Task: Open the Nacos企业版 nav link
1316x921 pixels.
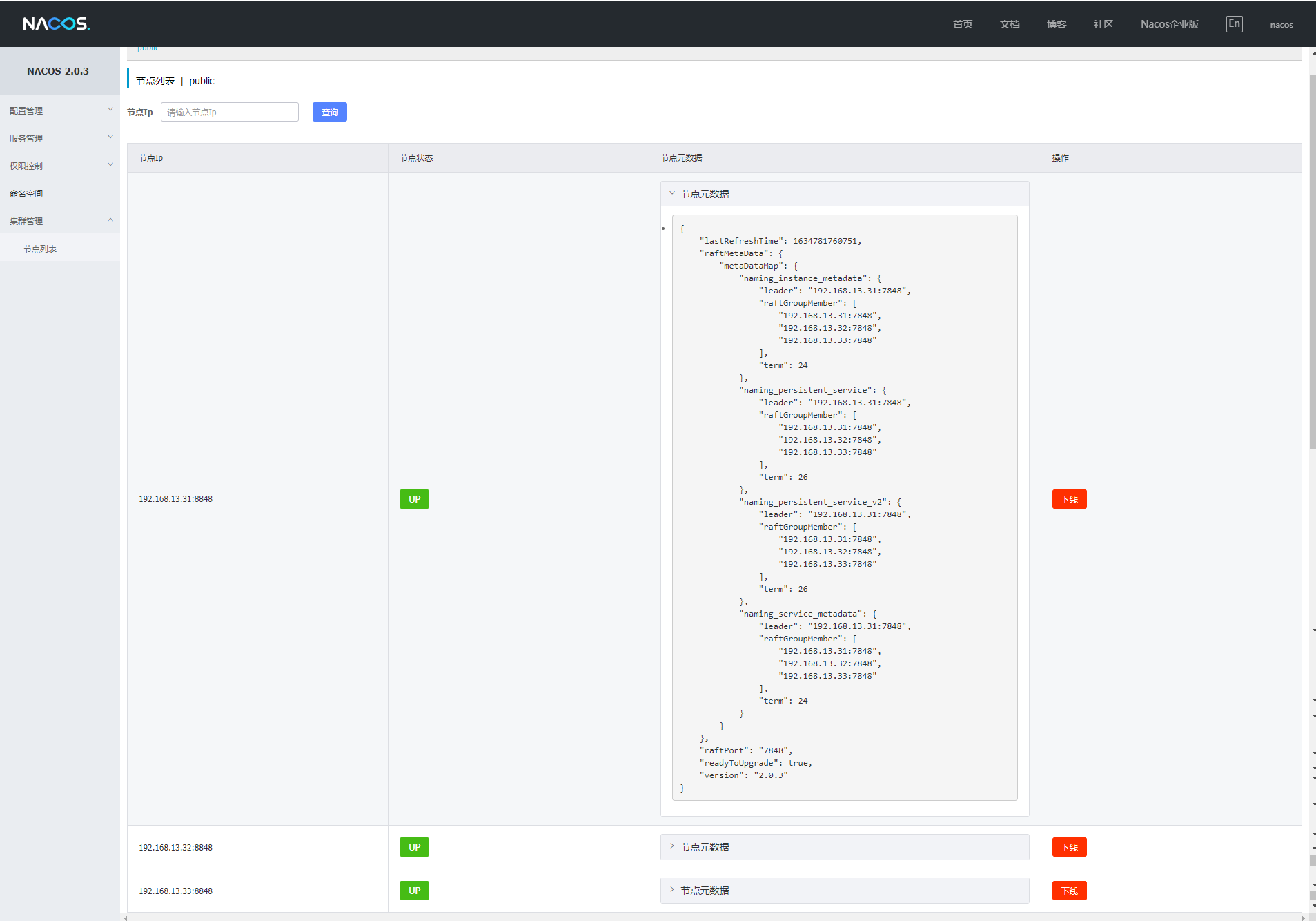Action: pyautogui.click(x=1170, y=24)
